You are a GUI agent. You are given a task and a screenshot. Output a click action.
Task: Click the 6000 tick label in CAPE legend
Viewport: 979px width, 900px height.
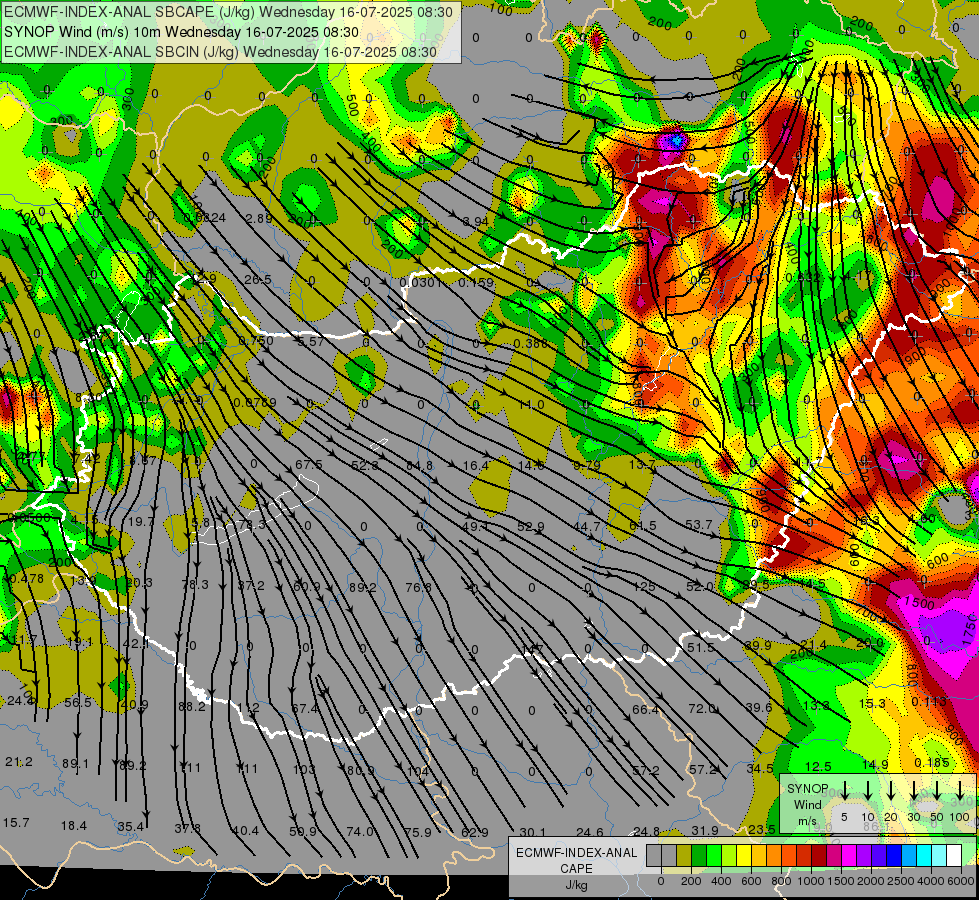960,881
